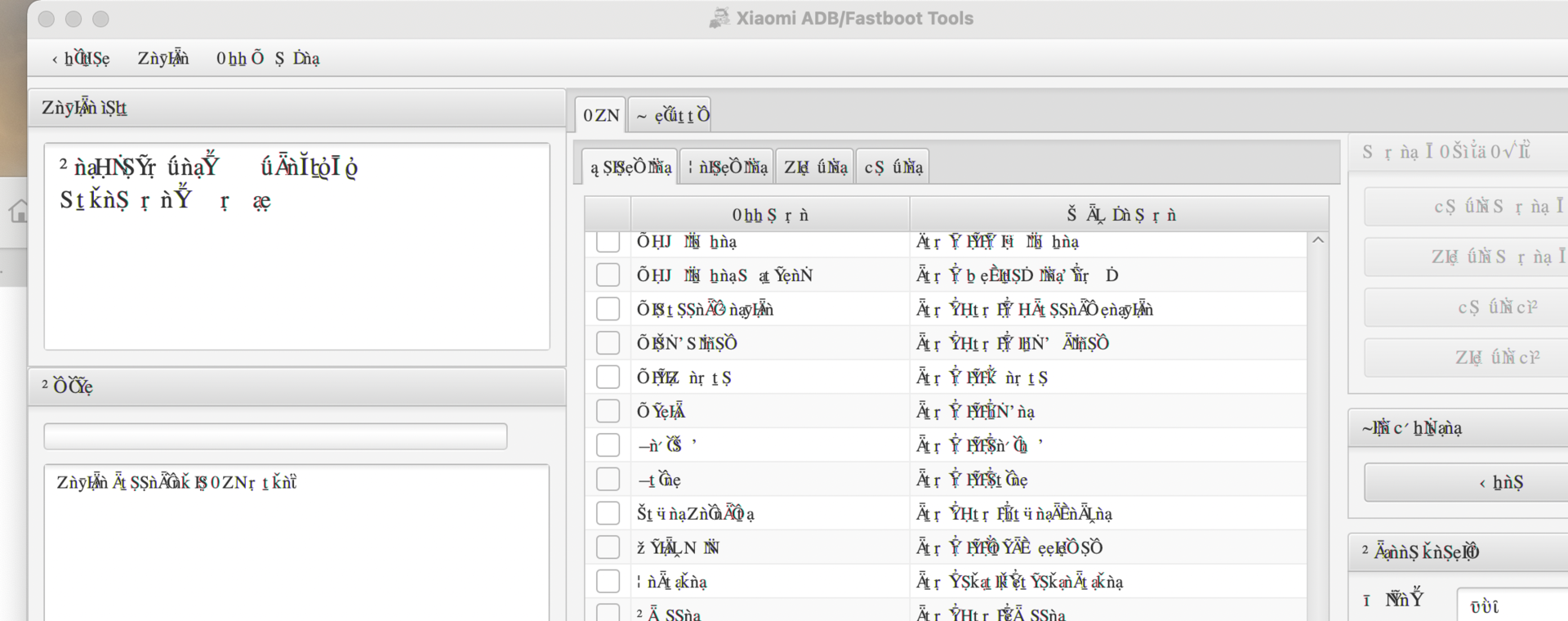Image resolution: width=1568 pixels, height=621 pixels.
Task: Click the home icon at left edge
Action: click(x=18, y=212)
